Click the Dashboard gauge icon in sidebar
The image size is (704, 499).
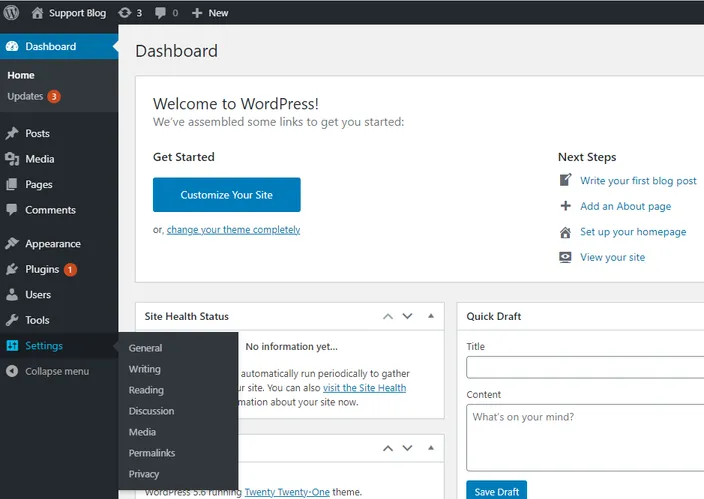pyautogui.click(x=12, y=46)
